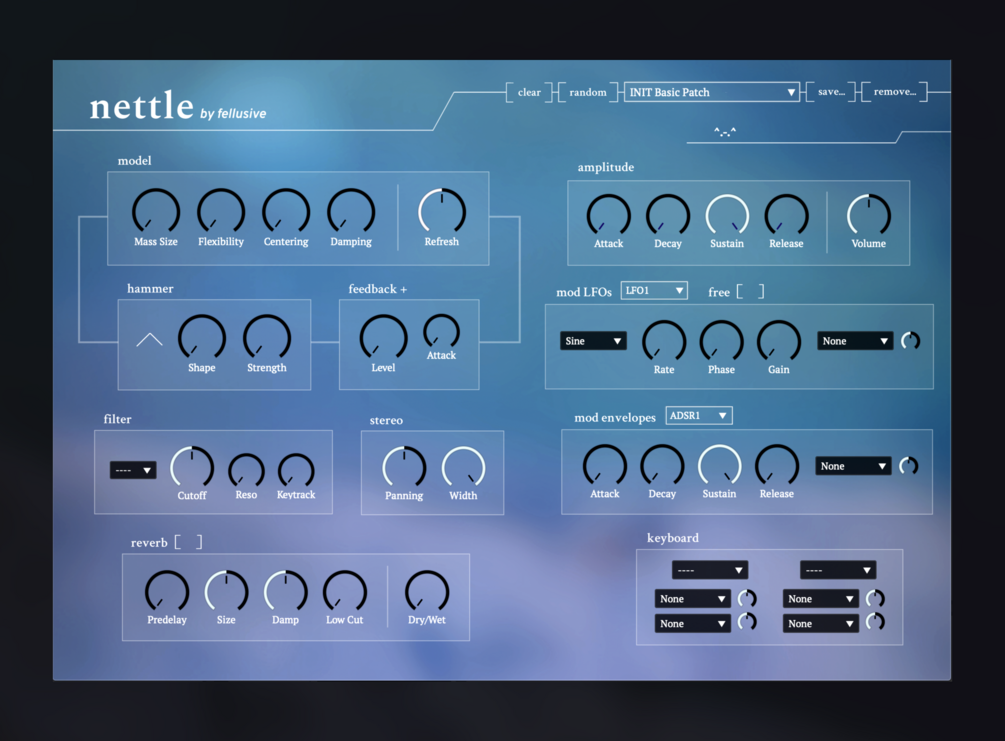Open the right keyboard source dropdown

click(x=838, y=570)
